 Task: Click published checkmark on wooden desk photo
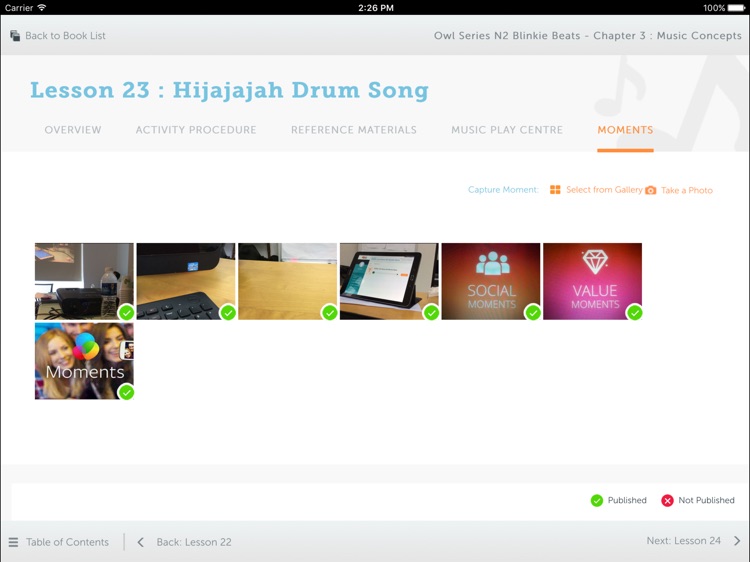(330, 313)
